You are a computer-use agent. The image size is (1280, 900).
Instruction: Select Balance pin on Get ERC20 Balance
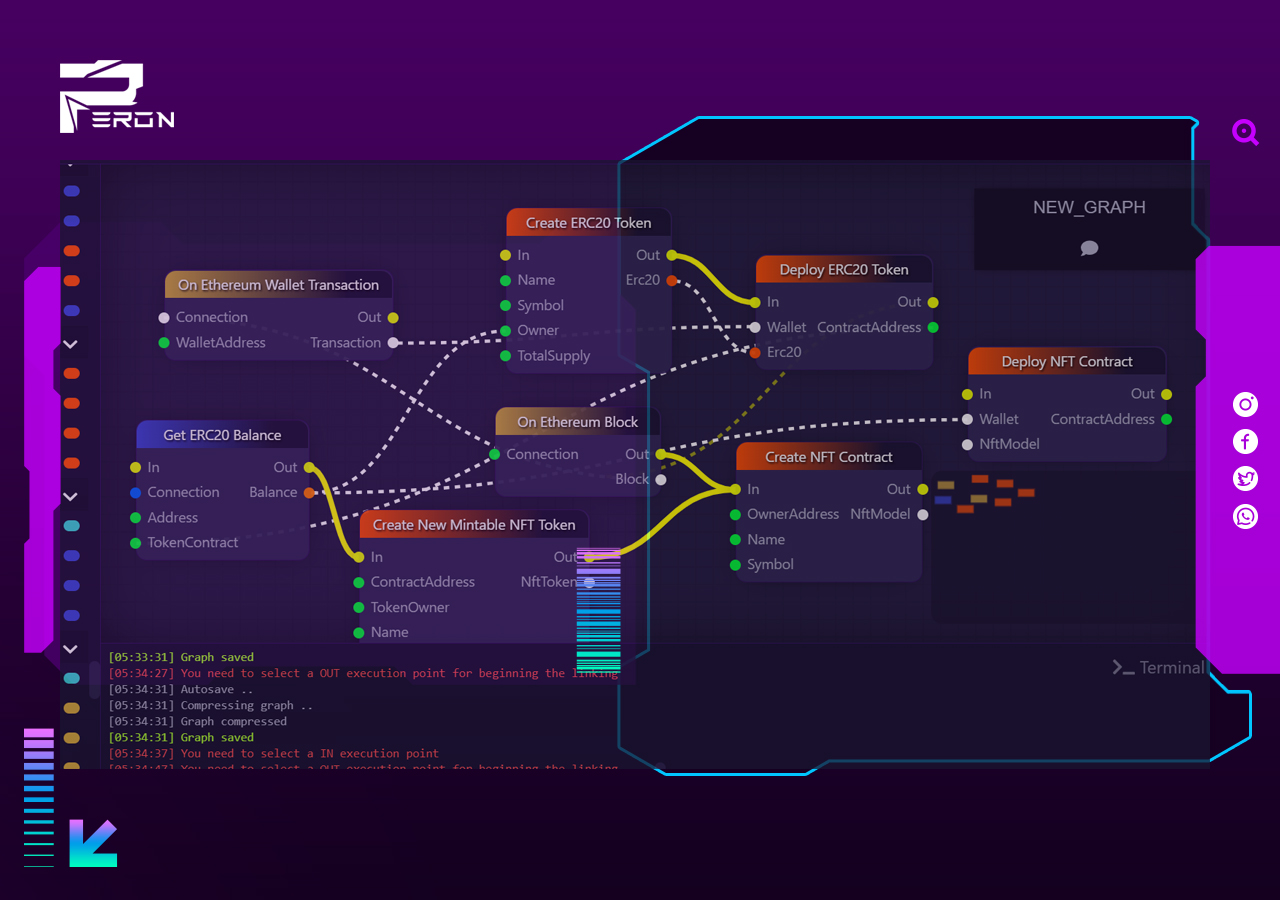[309, 493]
